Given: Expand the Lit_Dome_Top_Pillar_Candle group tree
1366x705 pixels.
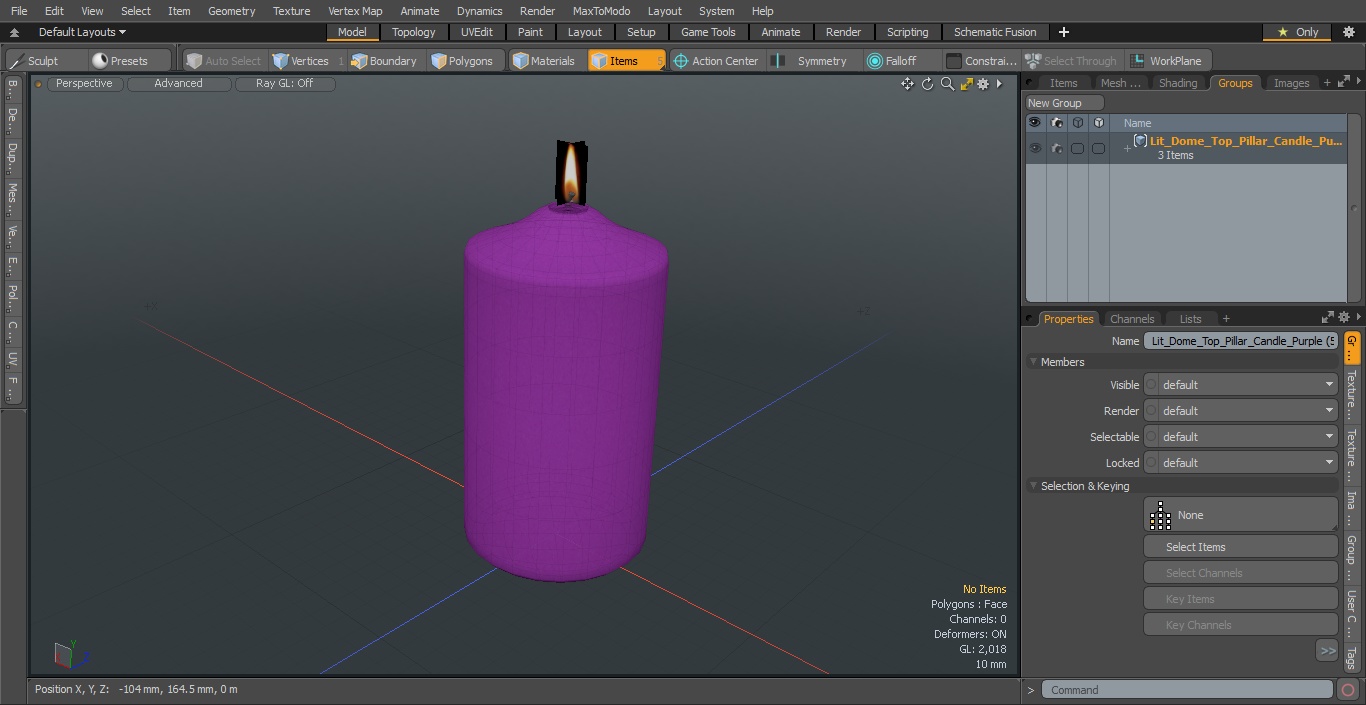Looking at the screenshot, I should tap(1127, 149).
